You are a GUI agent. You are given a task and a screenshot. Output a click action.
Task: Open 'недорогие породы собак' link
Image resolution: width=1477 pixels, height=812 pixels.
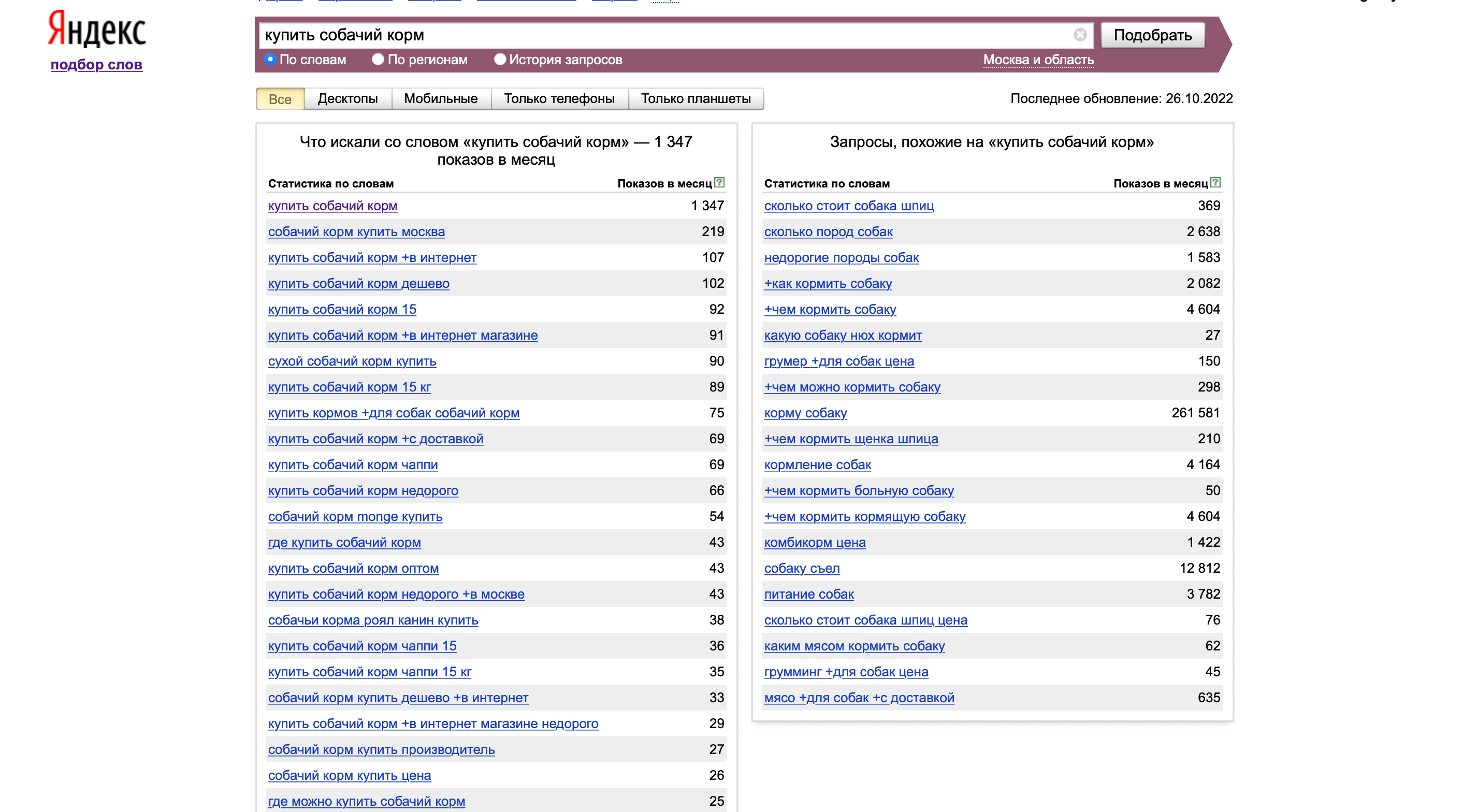click(x=842, y=257)
